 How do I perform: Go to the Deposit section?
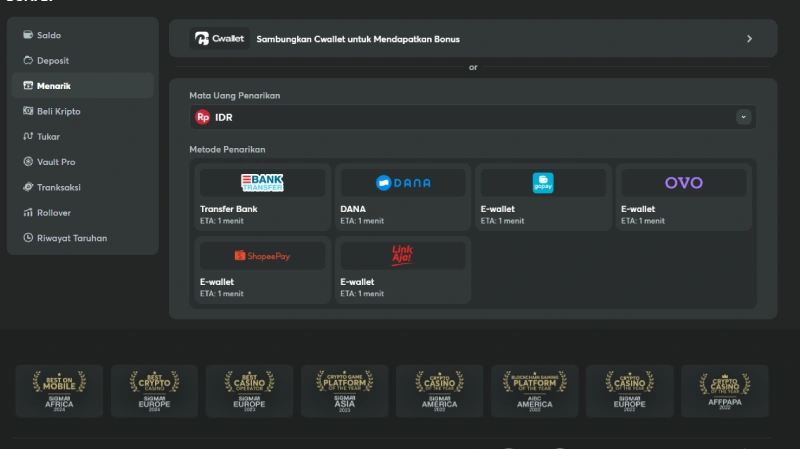(x=53, y=61)
